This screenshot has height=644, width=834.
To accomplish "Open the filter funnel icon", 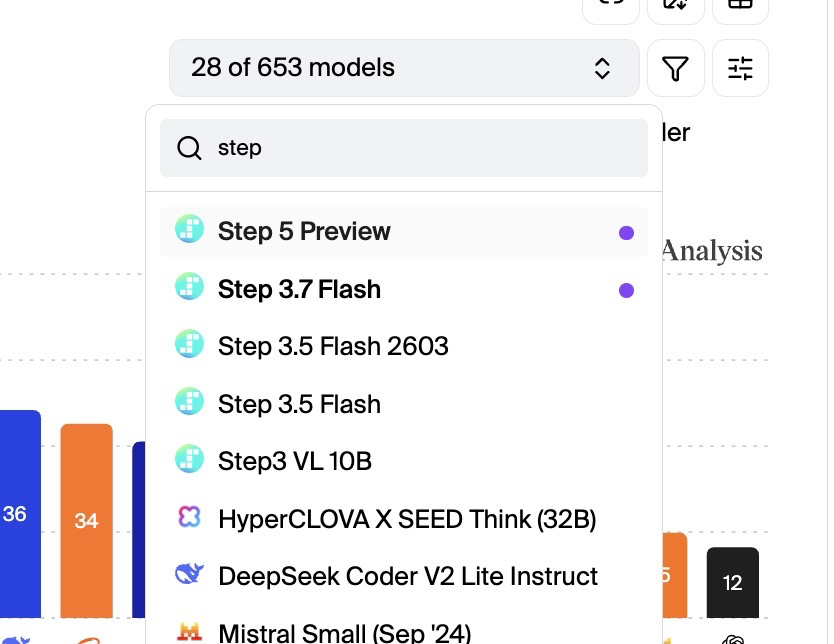I will pos(675,68).
